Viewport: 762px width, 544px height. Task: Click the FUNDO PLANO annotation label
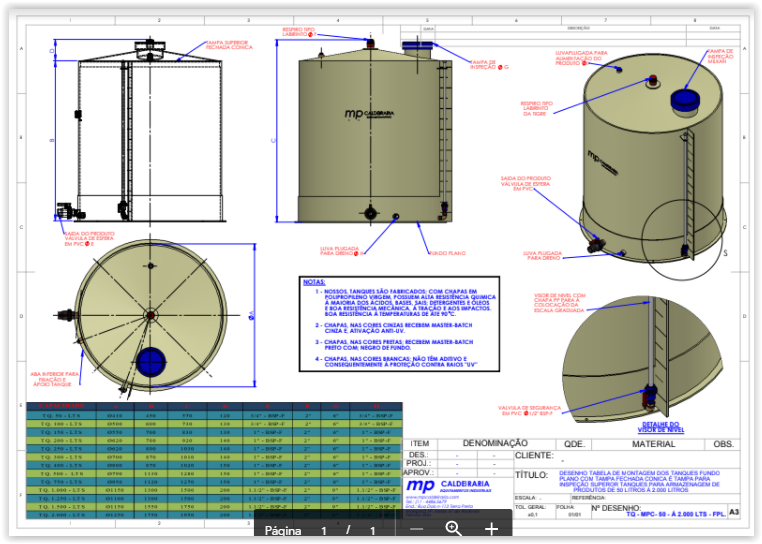pyautogui.click(x=449, y=255)
